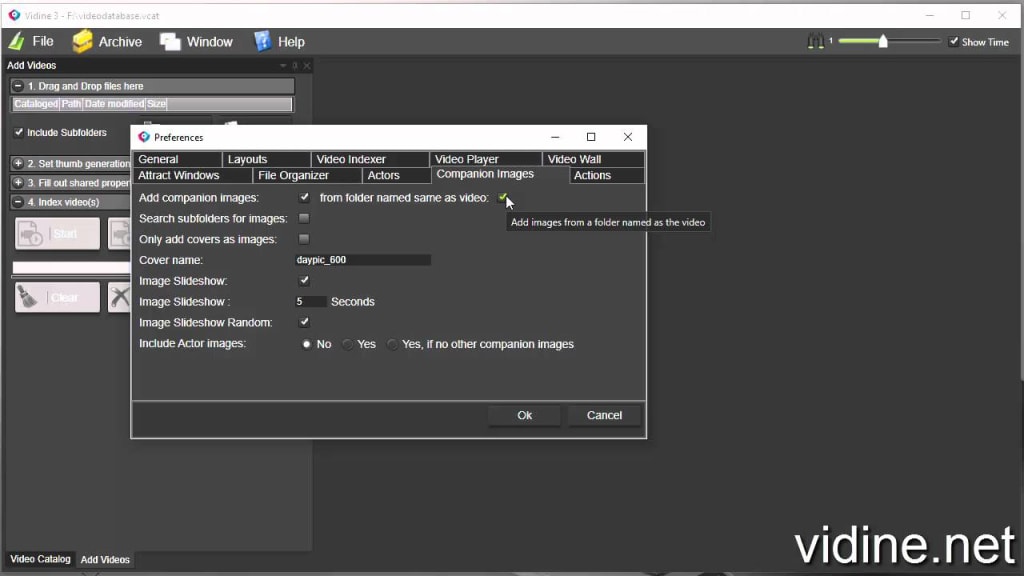Click Ok in Preferences dialog

pyautogui.click(x=524, y=415)
